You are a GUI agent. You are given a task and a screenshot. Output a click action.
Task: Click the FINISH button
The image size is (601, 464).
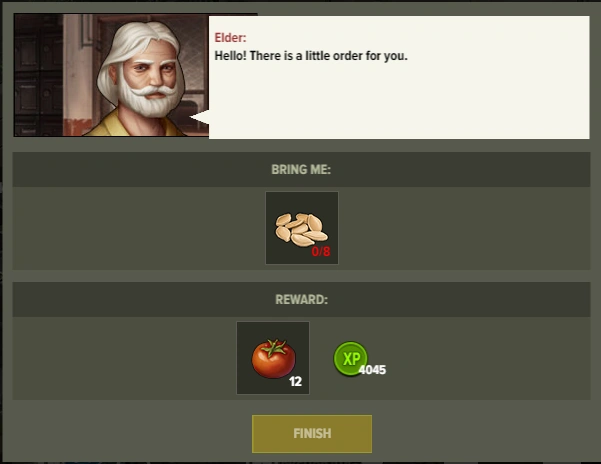pyautogui.click(x=312, y=434)
